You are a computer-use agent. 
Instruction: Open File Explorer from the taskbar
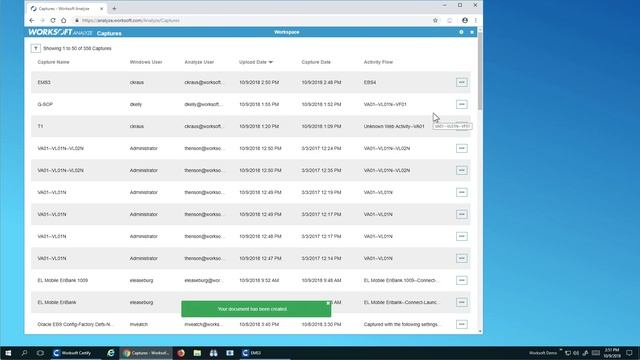[197, 353]
